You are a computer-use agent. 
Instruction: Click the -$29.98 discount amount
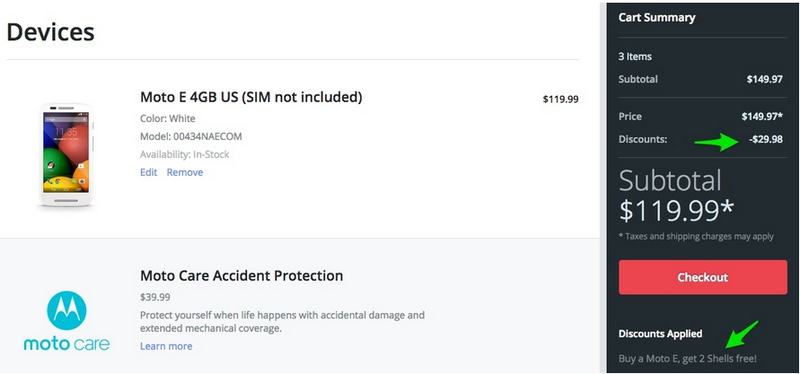coord(766,139)
